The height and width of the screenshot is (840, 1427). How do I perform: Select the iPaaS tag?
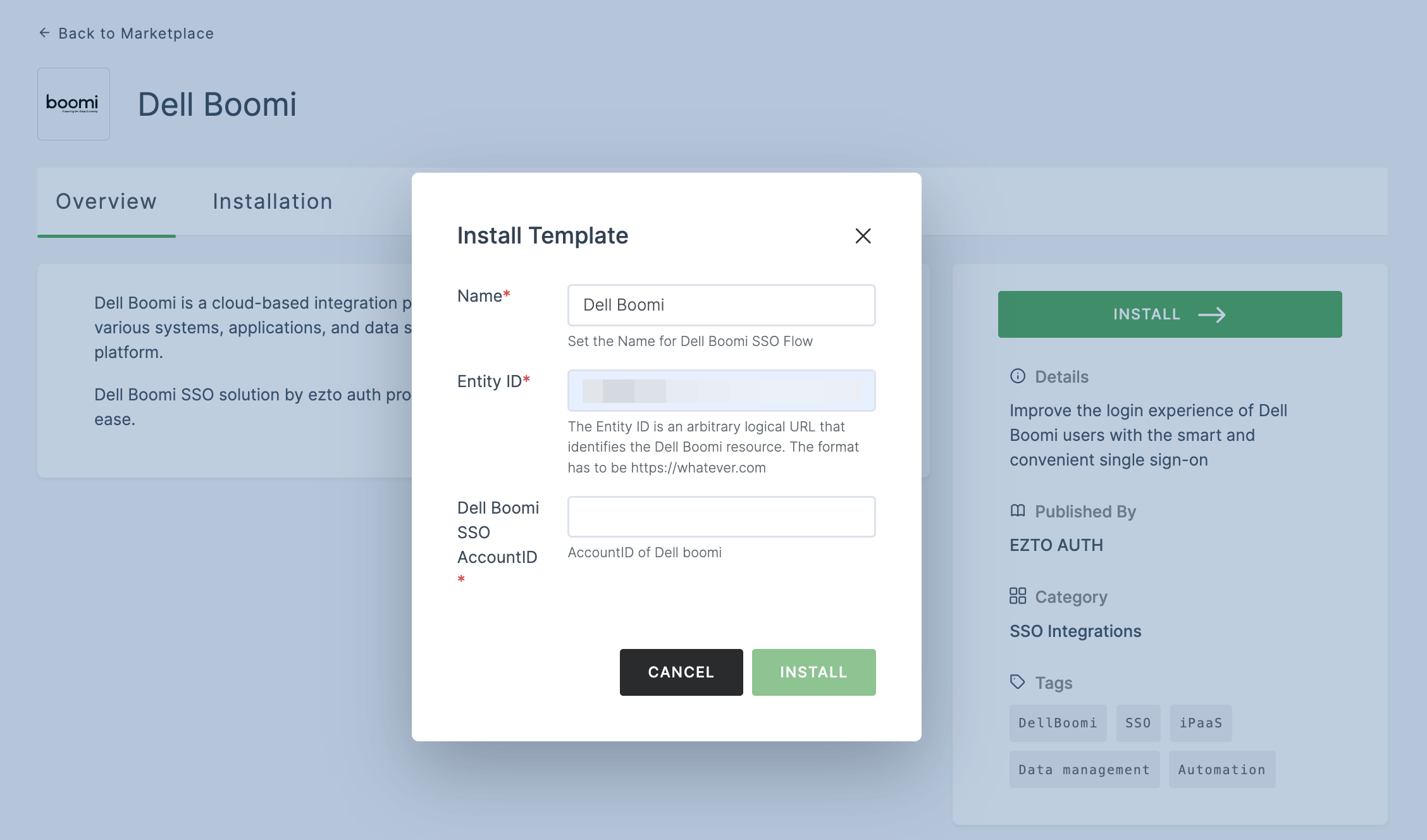point(1201,723)
